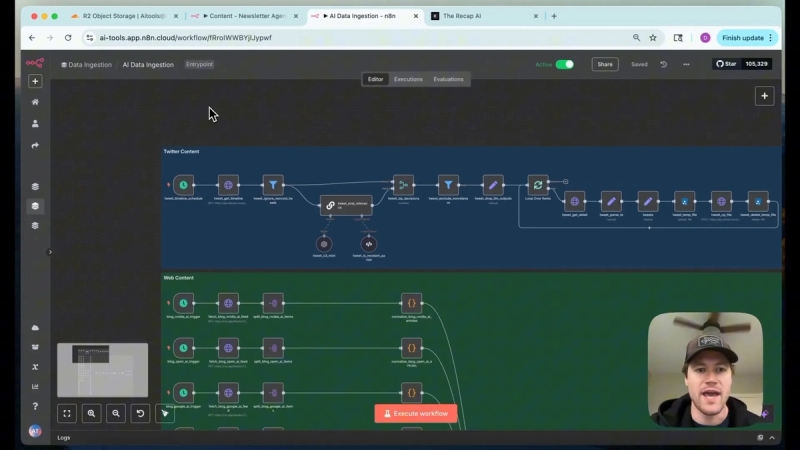Switch to The Recap AI browser tab
The width and height of the screenshot is (800, 450).
tap(485, 16)
